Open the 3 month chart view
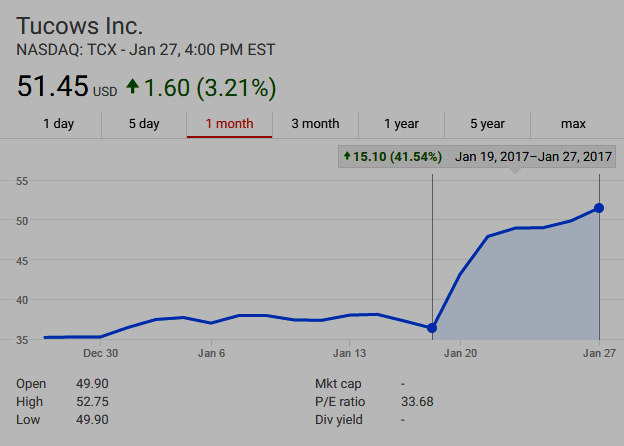Image resolution: width=624 pixels, height=446 pixels. coord(315,124)
